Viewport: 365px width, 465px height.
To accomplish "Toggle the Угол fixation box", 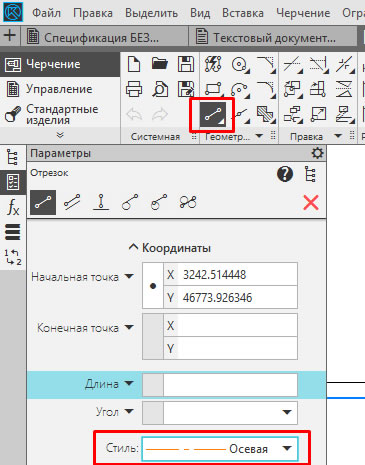I will coord(153,413).
